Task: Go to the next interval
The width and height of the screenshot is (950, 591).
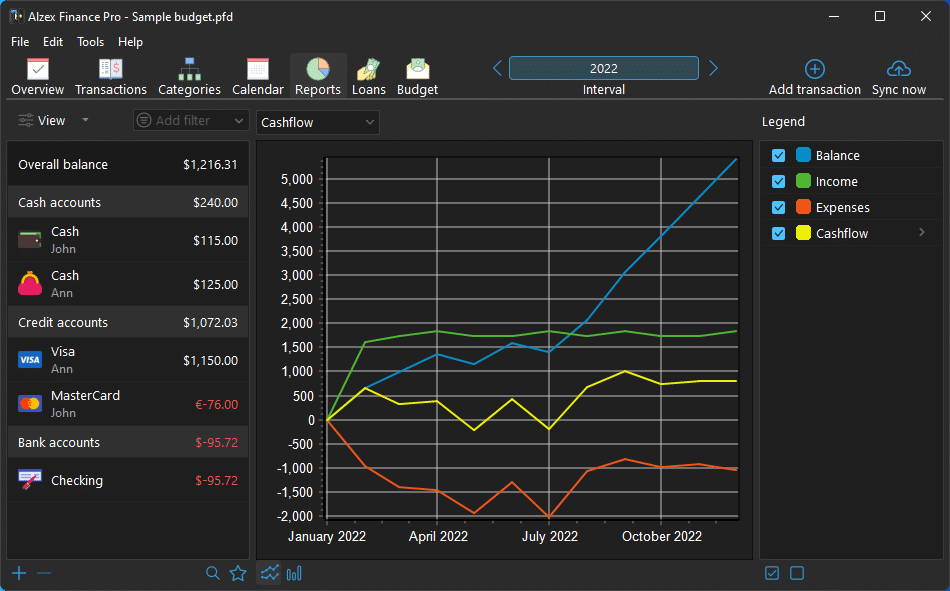Action: (x=713, y=68)
